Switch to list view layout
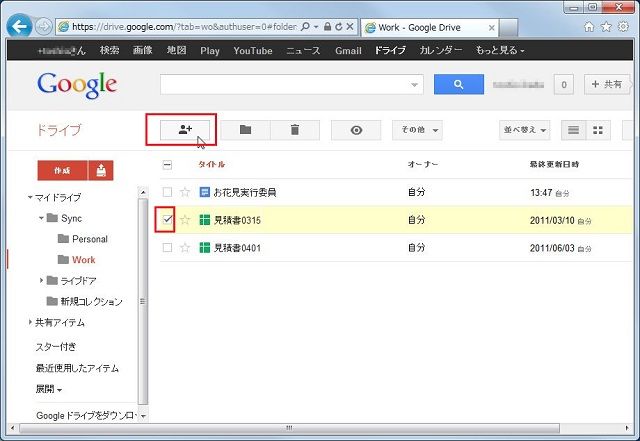Viewport: 640px width, 441px height. 573,130
